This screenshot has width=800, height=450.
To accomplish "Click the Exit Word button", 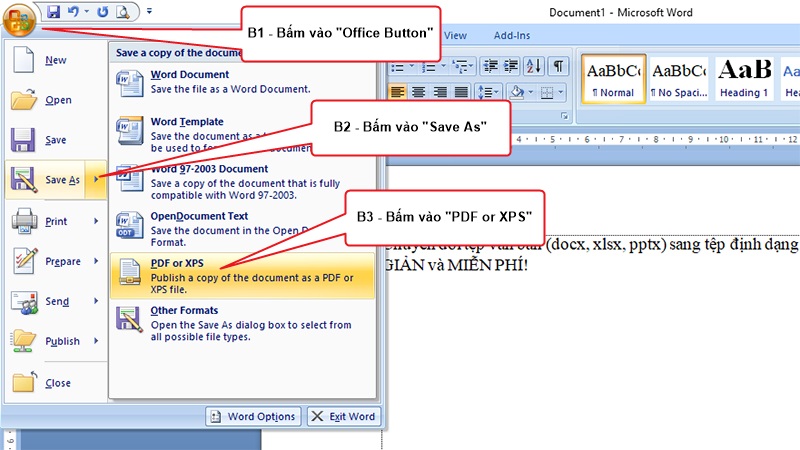I will tap(344, 416).
